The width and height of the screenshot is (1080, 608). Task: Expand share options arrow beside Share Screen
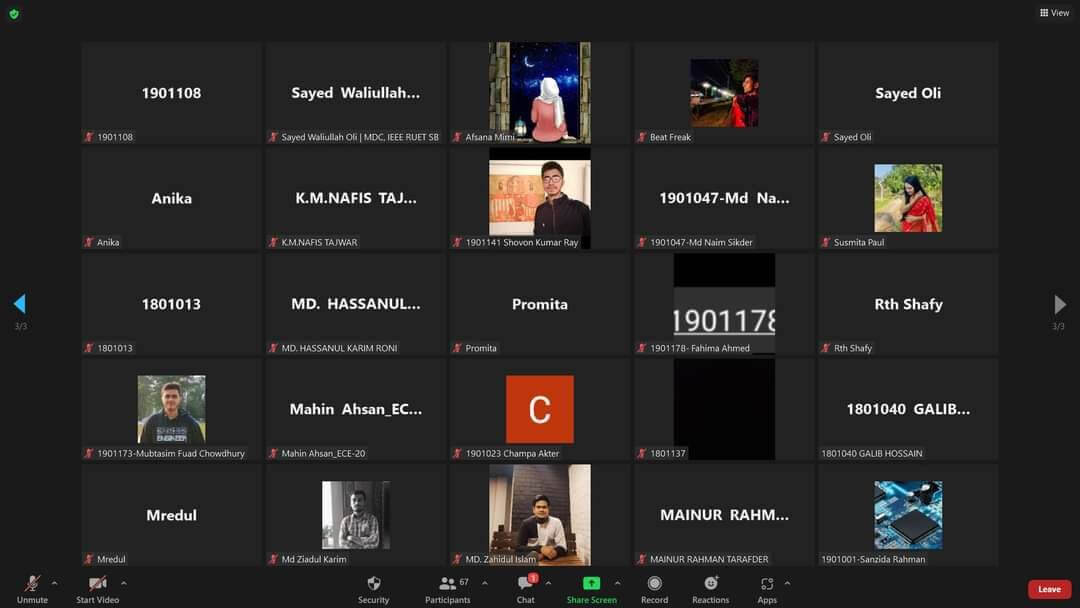click(x=617, y=583)
